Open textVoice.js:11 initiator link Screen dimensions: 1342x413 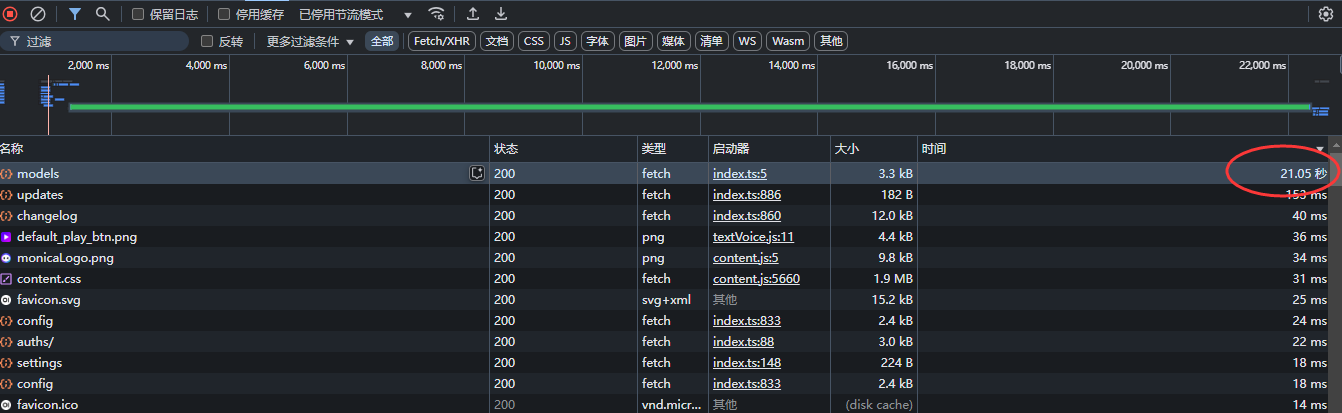click(753, 237)
